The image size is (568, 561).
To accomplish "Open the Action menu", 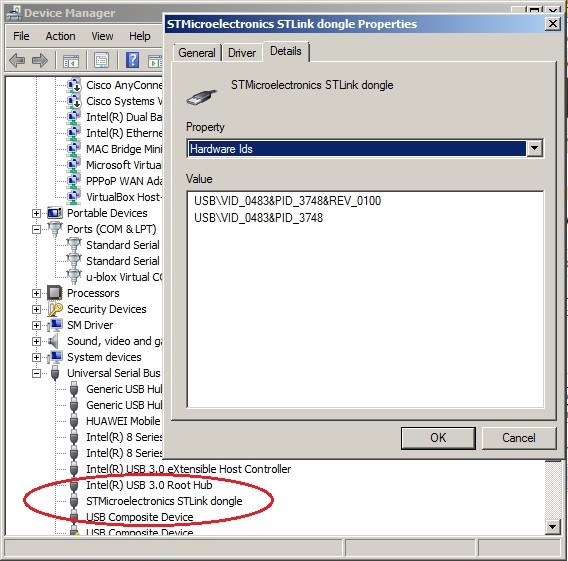I will tap(60, 36).
